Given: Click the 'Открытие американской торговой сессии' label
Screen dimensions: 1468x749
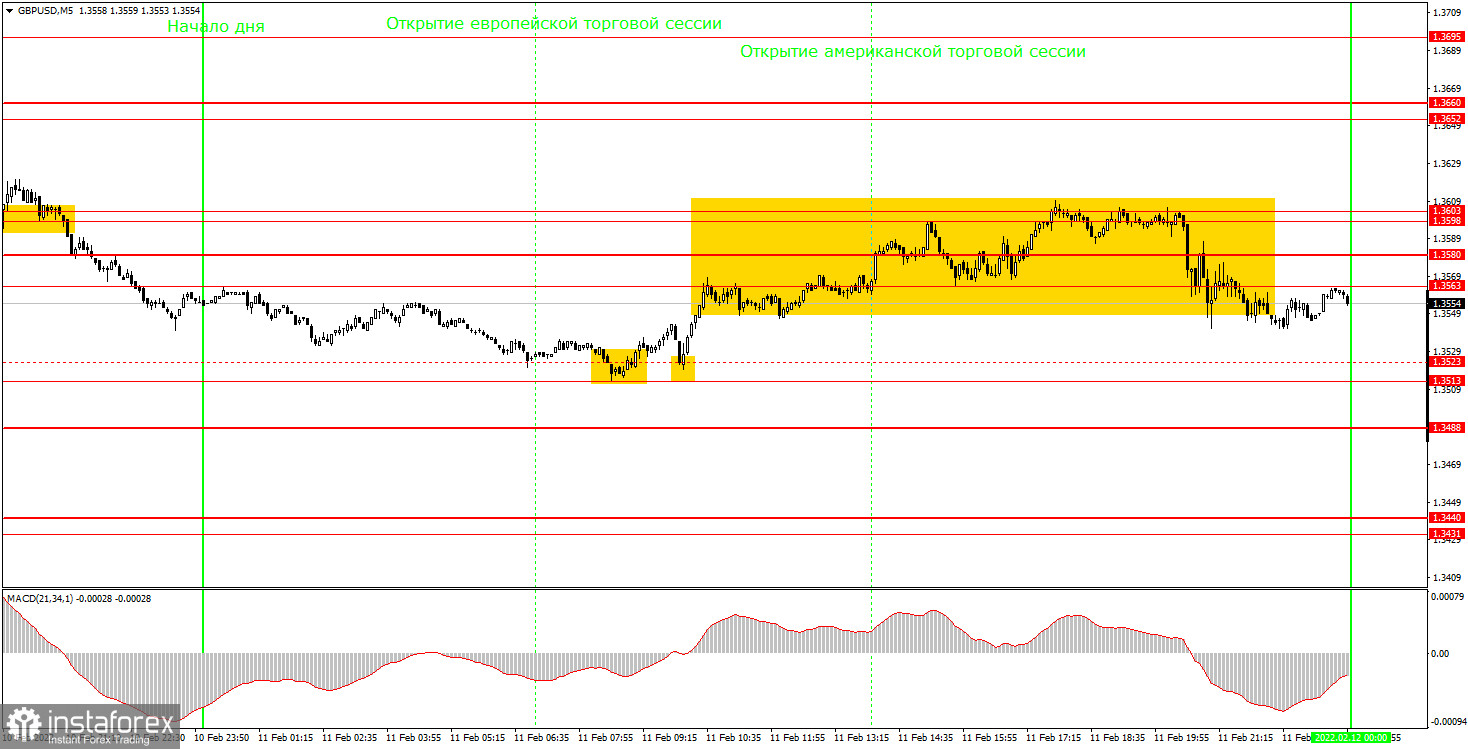Looking at the screenshot, I should tap(913, 51).
